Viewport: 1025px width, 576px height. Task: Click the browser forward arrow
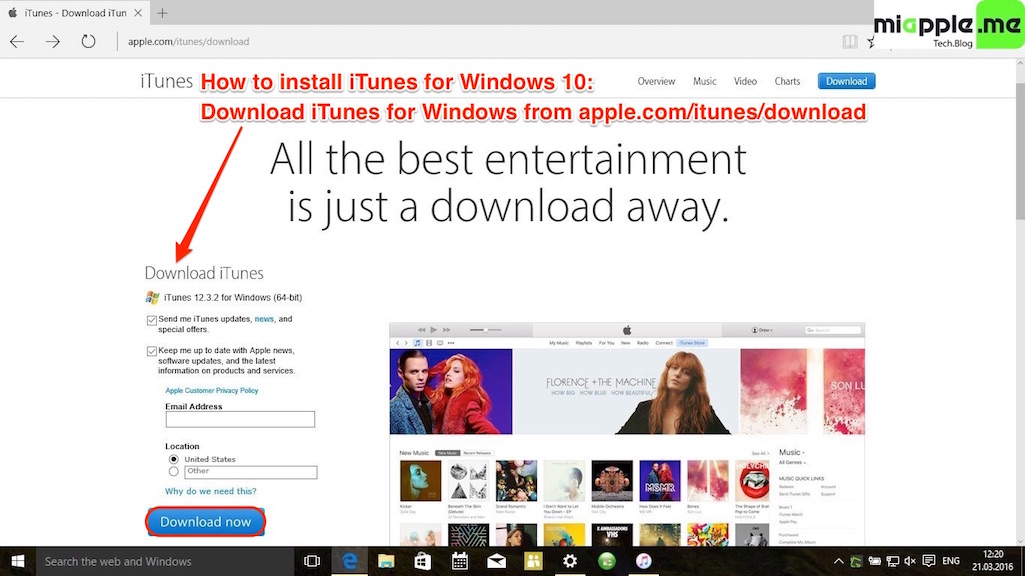click(52, 41)
